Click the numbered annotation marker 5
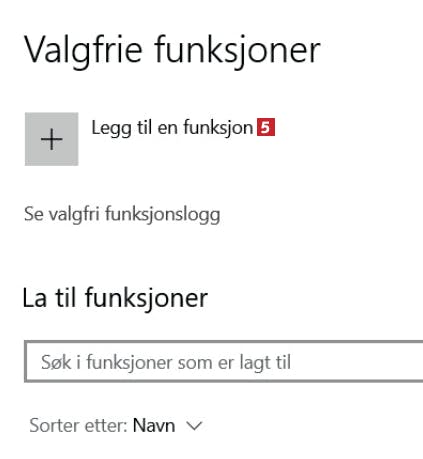Screen dimensions: 423x459 (266, 127)
